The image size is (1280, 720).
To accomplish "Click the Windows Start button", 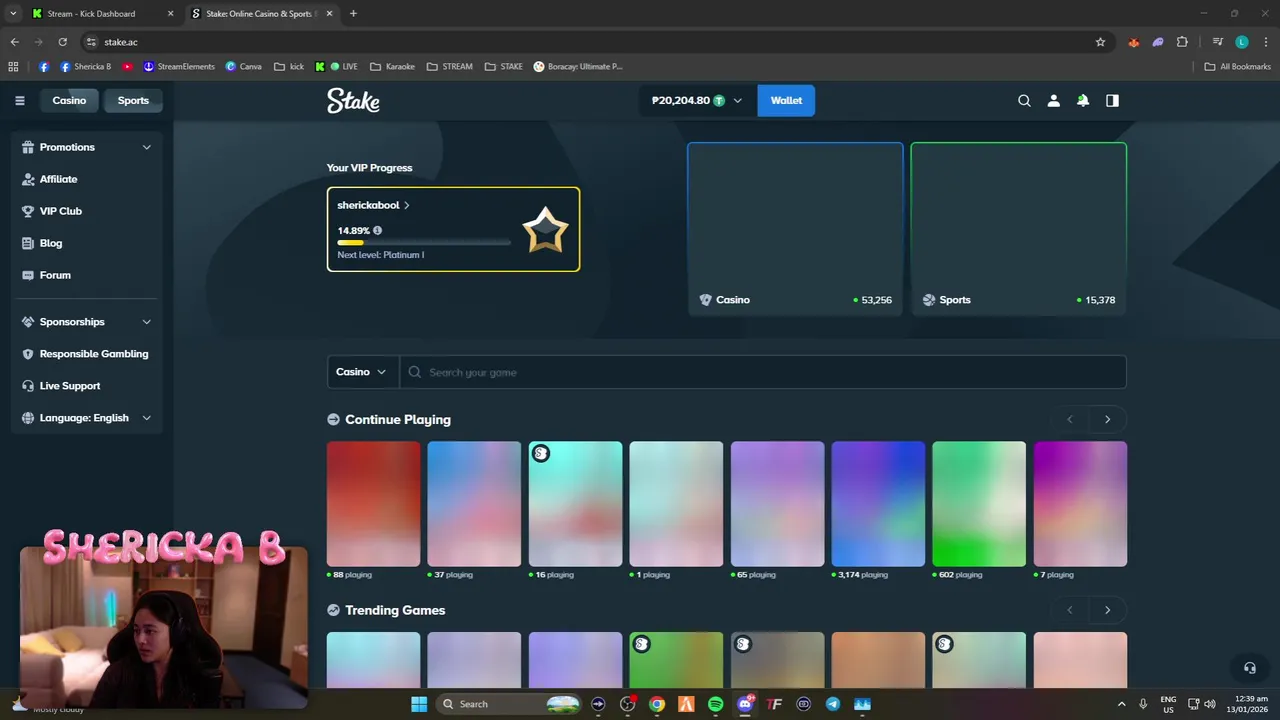I will click(x=419, y=704).
